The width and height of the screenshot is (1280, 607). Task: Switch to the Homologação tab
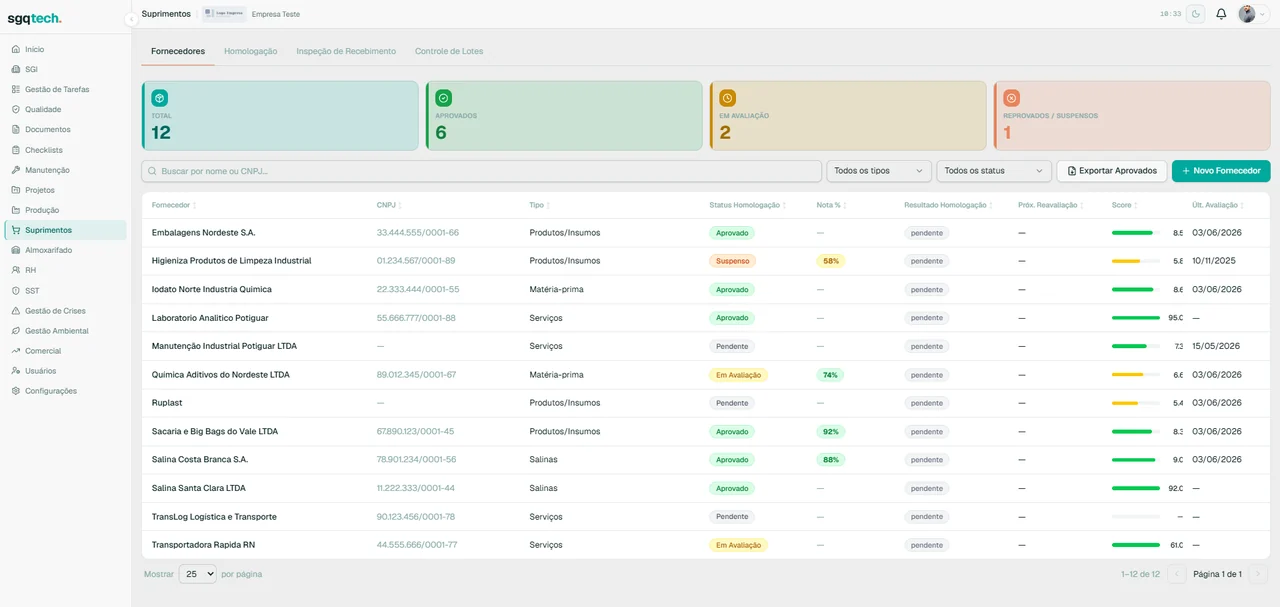coord(251,51)
